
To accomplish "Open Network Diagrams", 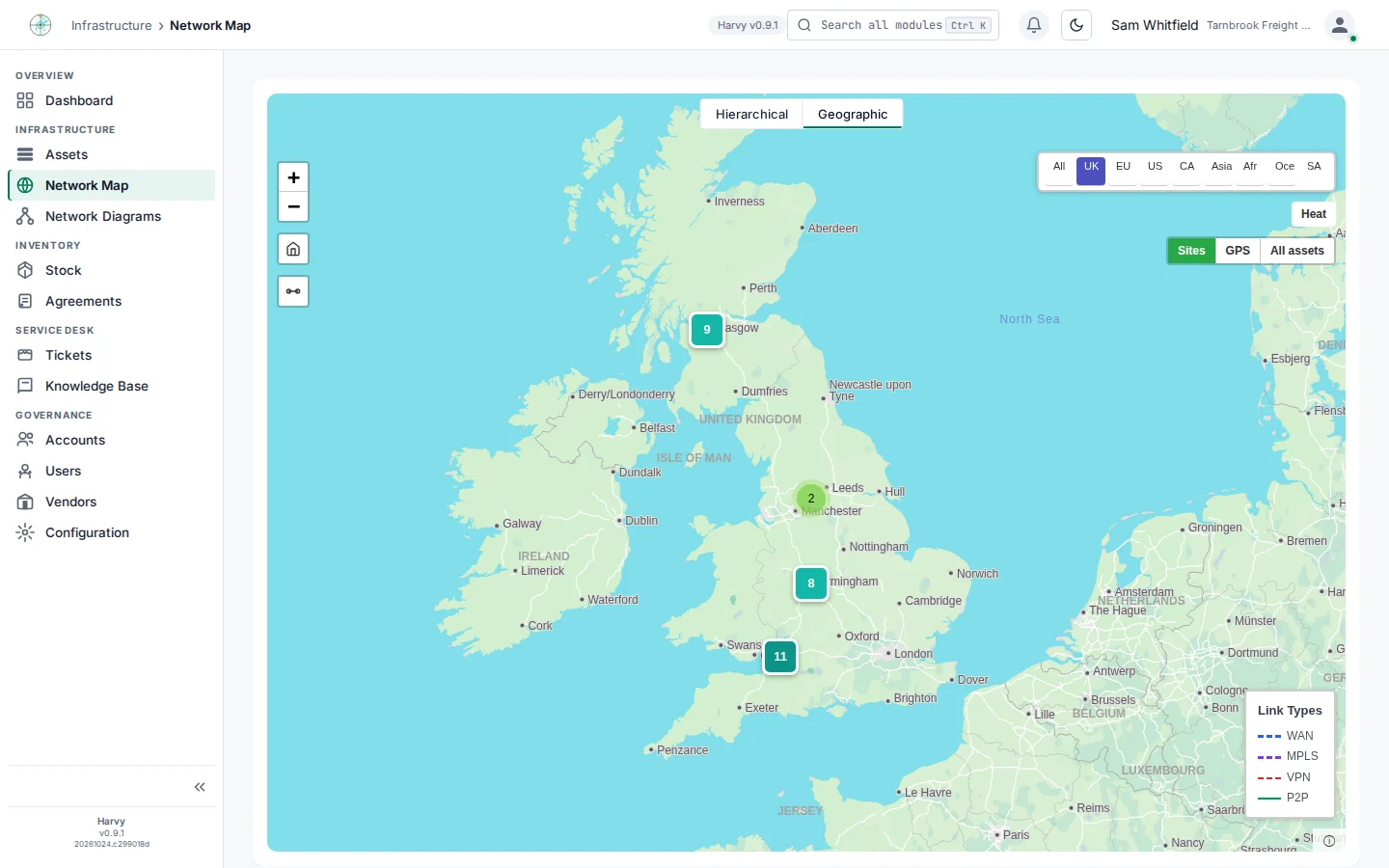I will [111, 216].
